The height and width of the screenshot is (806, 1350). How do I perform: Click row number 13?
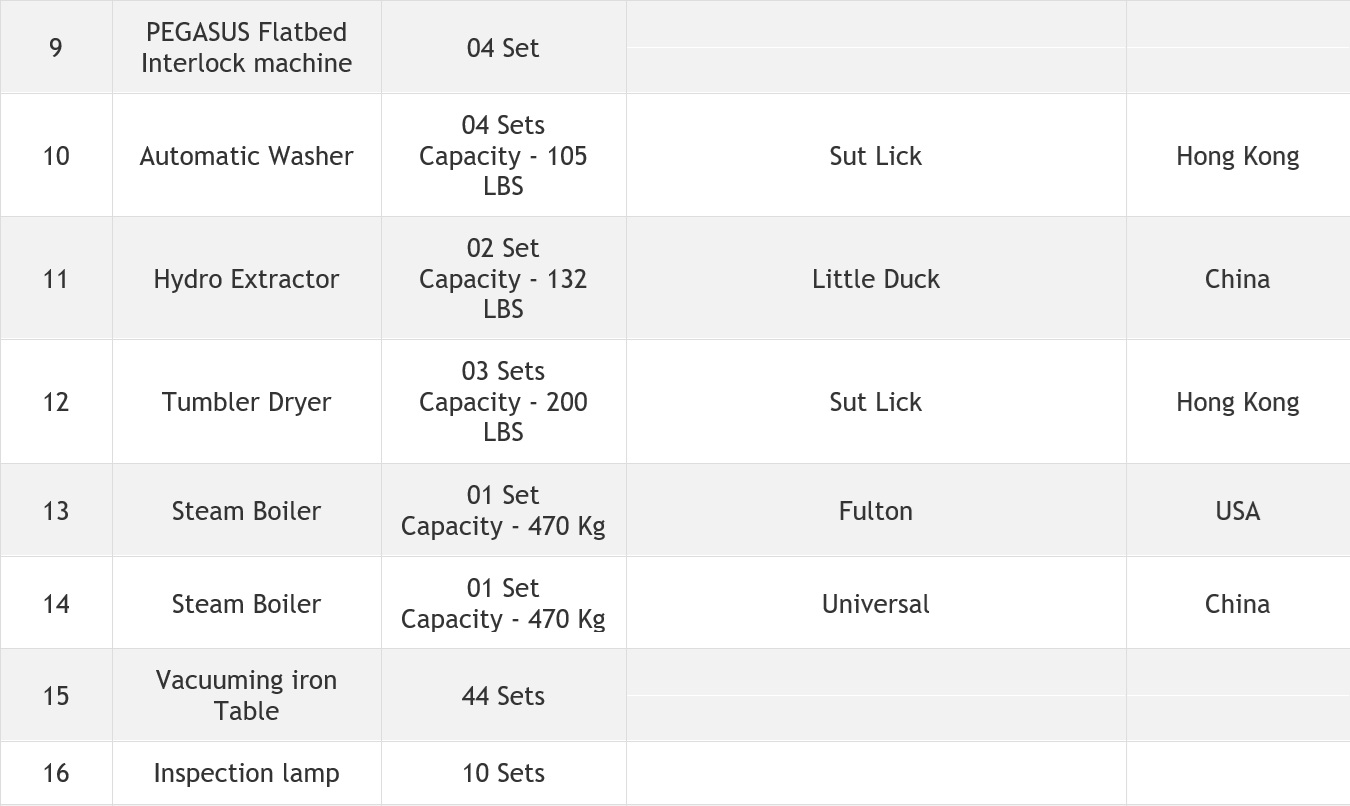point(56,511)
